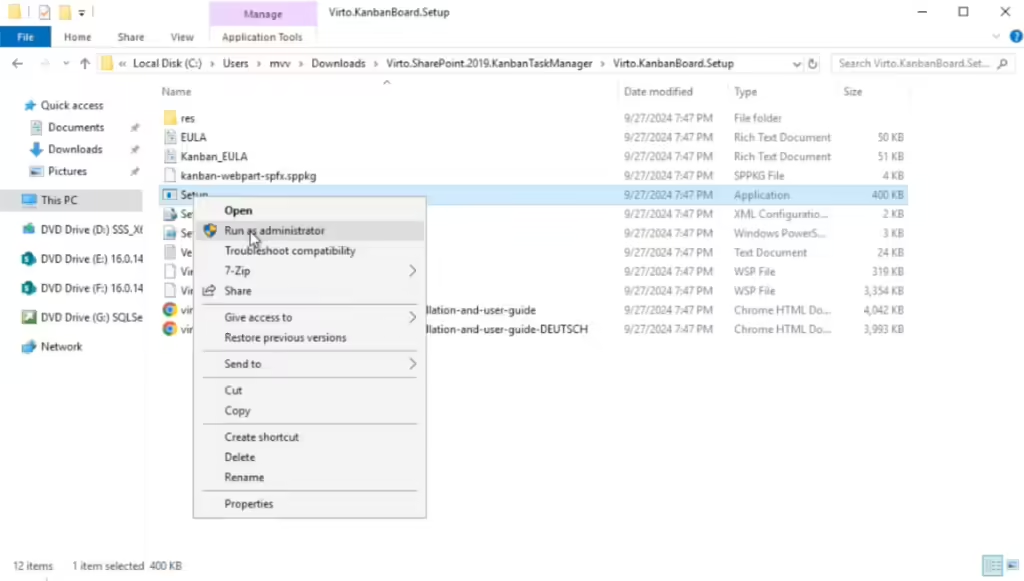Screen dimensions: 1024x581
Task: Click Users in the address breadcrumb
Action: point(235,63)
